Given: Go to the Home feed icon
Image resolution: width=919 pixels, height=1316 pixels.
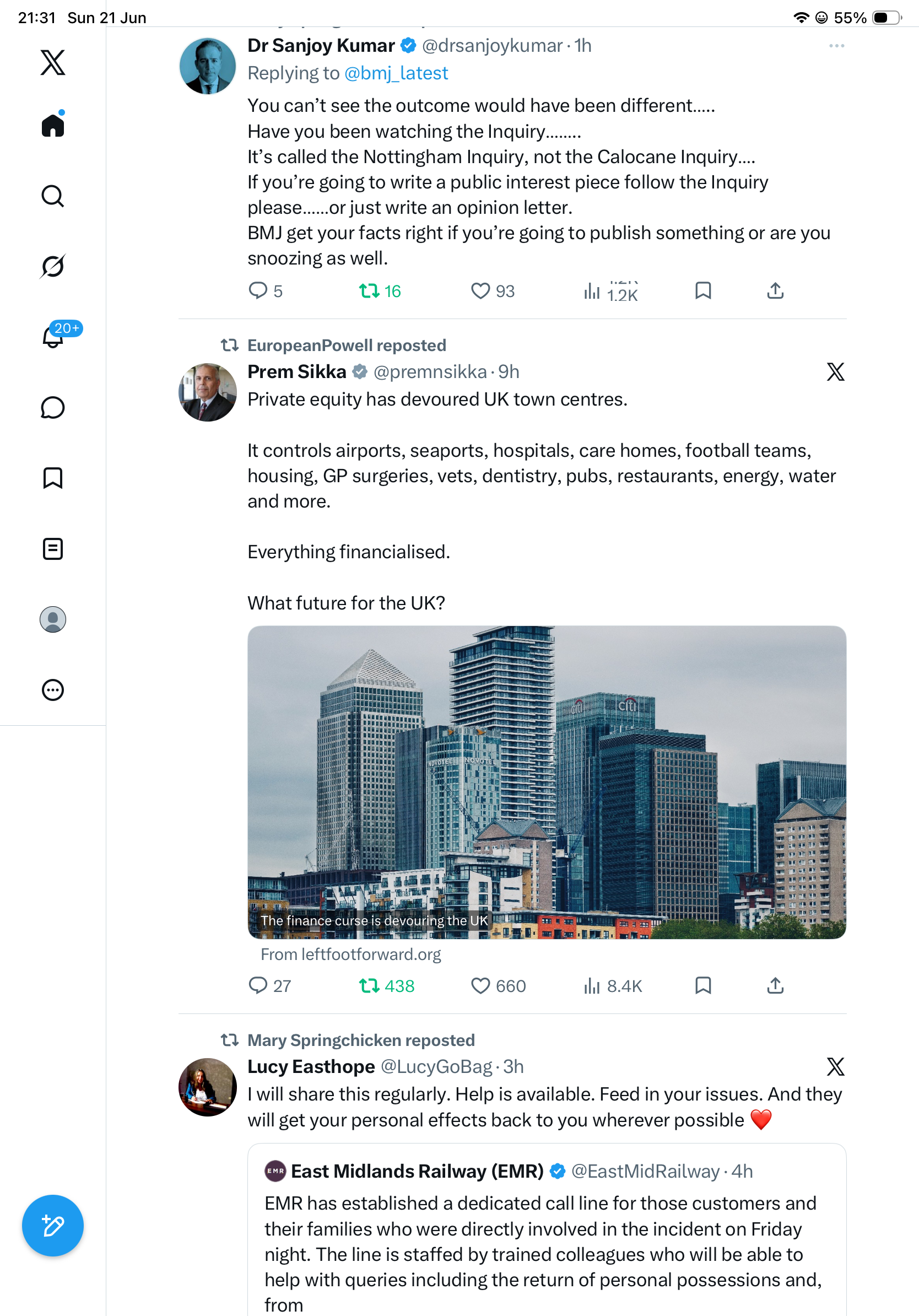Looking at the screenshot, I should (53, 125).
